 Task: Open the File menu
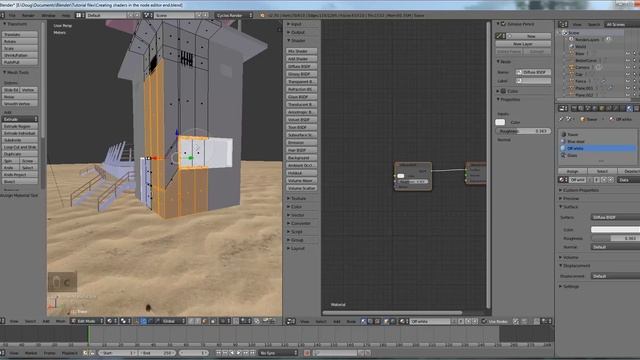pyautogui.click(x=12, y=16)
